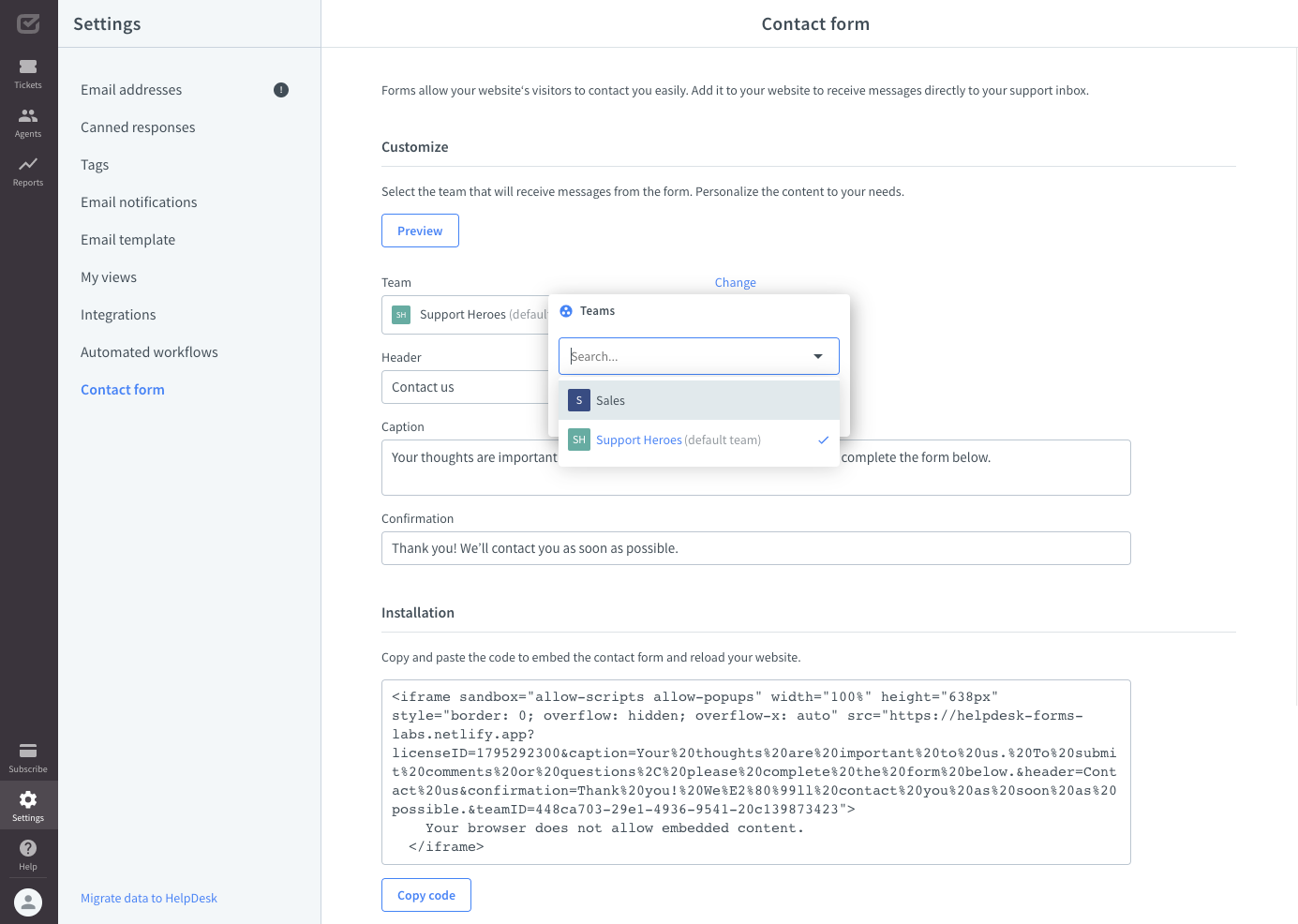Open Help from the sidebar
The width and height of the screenshot is (1298, 924).
tap(28, 853)
